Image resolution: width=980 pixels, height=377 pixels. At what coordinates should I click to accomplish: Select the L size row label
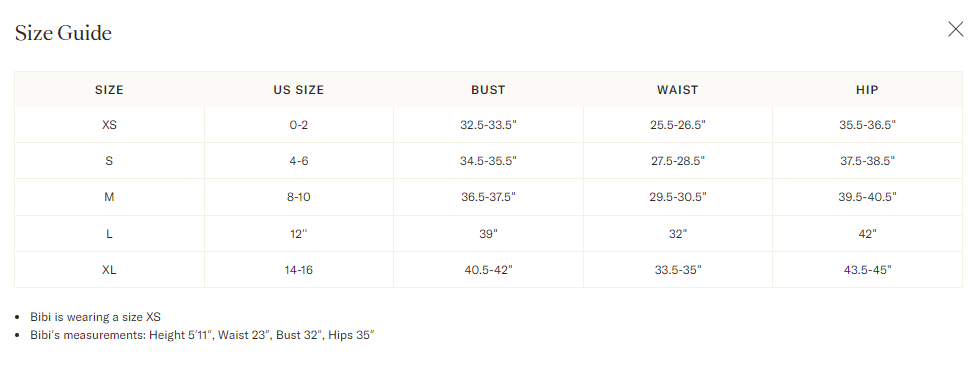(x=109, y=234)
